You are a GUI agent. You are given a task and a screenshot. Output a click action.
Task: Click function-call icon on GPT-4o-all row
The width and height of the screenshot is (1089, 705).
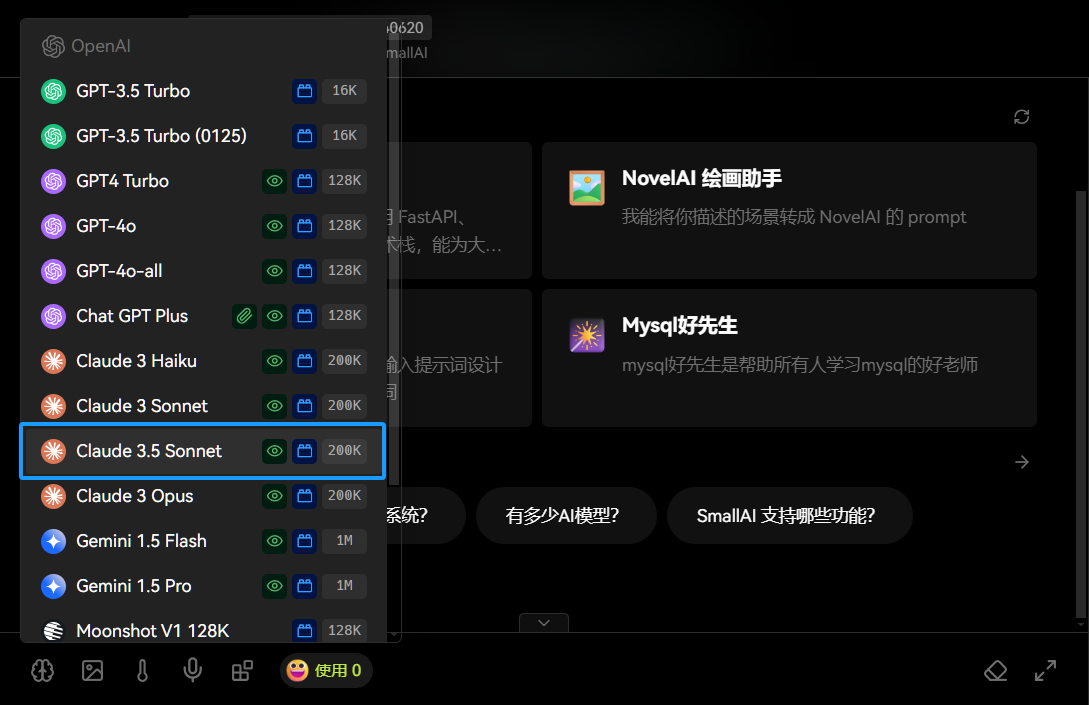click(304, 271)
